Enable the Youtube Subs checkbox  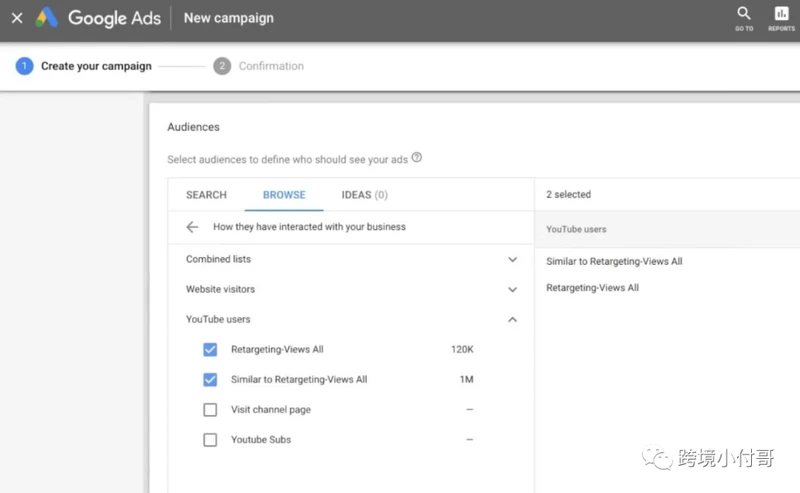[x=210, y=440]
